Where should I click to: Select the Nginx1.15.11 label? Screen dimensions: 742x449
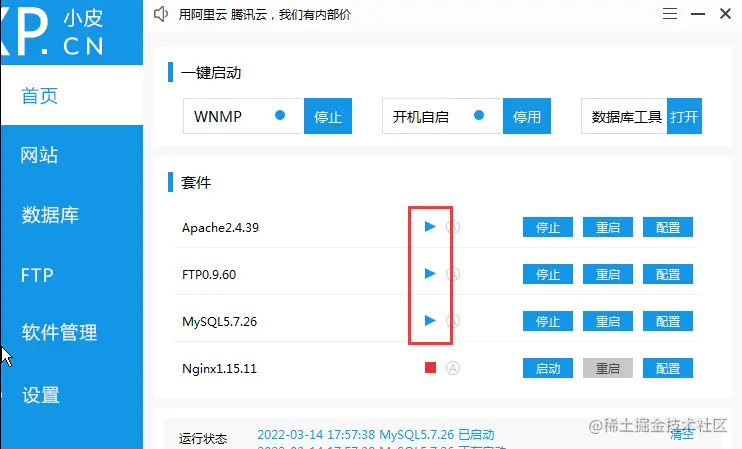point(219,369)
